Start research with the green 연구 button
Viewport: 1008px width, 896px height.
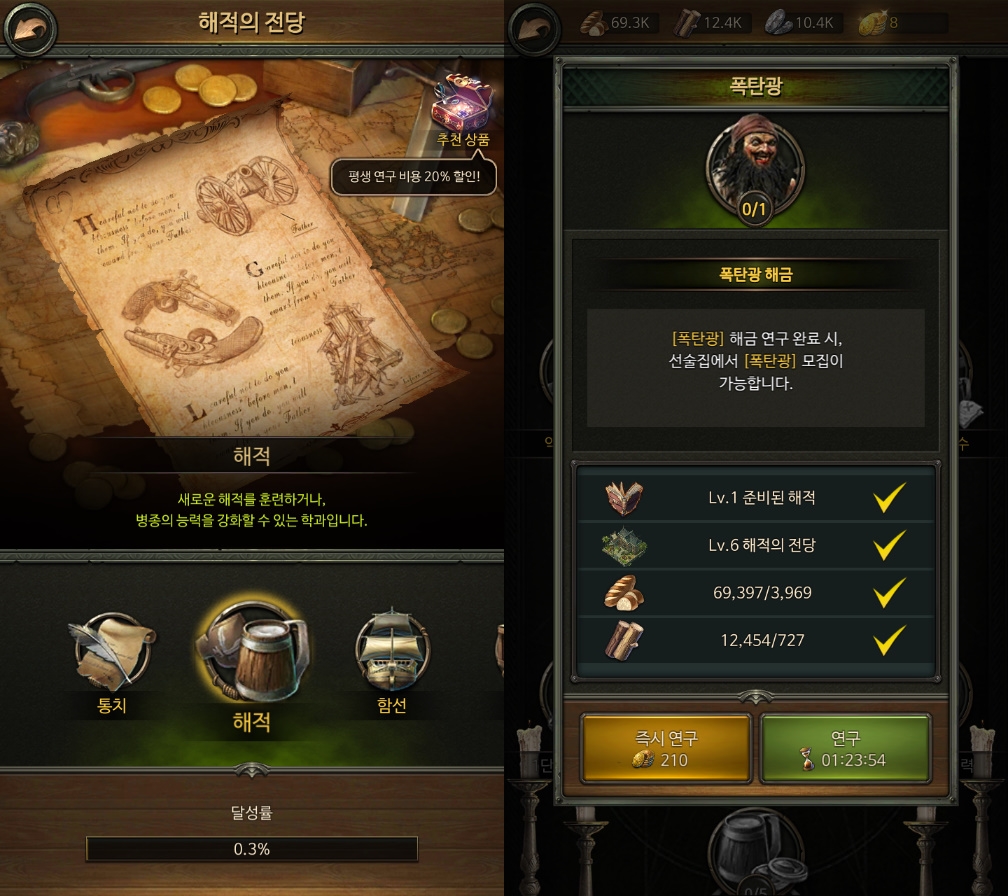[x=845, y=749]
